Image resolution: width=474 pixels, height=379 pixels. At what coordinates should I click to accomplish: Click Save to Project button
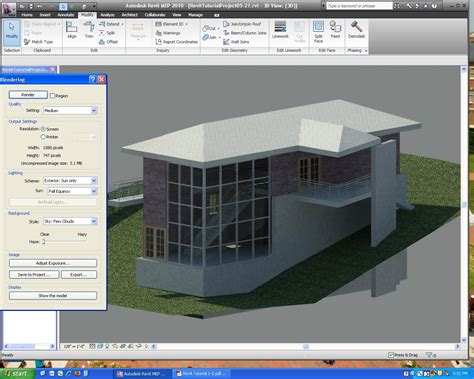tap(34, 275)
